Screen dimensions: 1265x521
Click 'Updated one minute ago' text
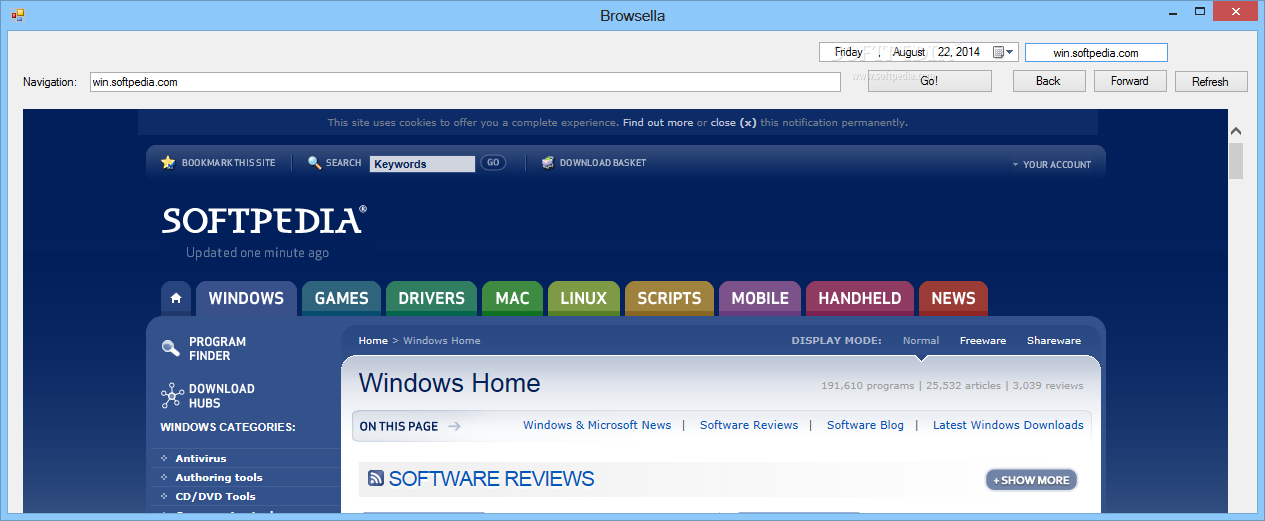coord(257,253)
